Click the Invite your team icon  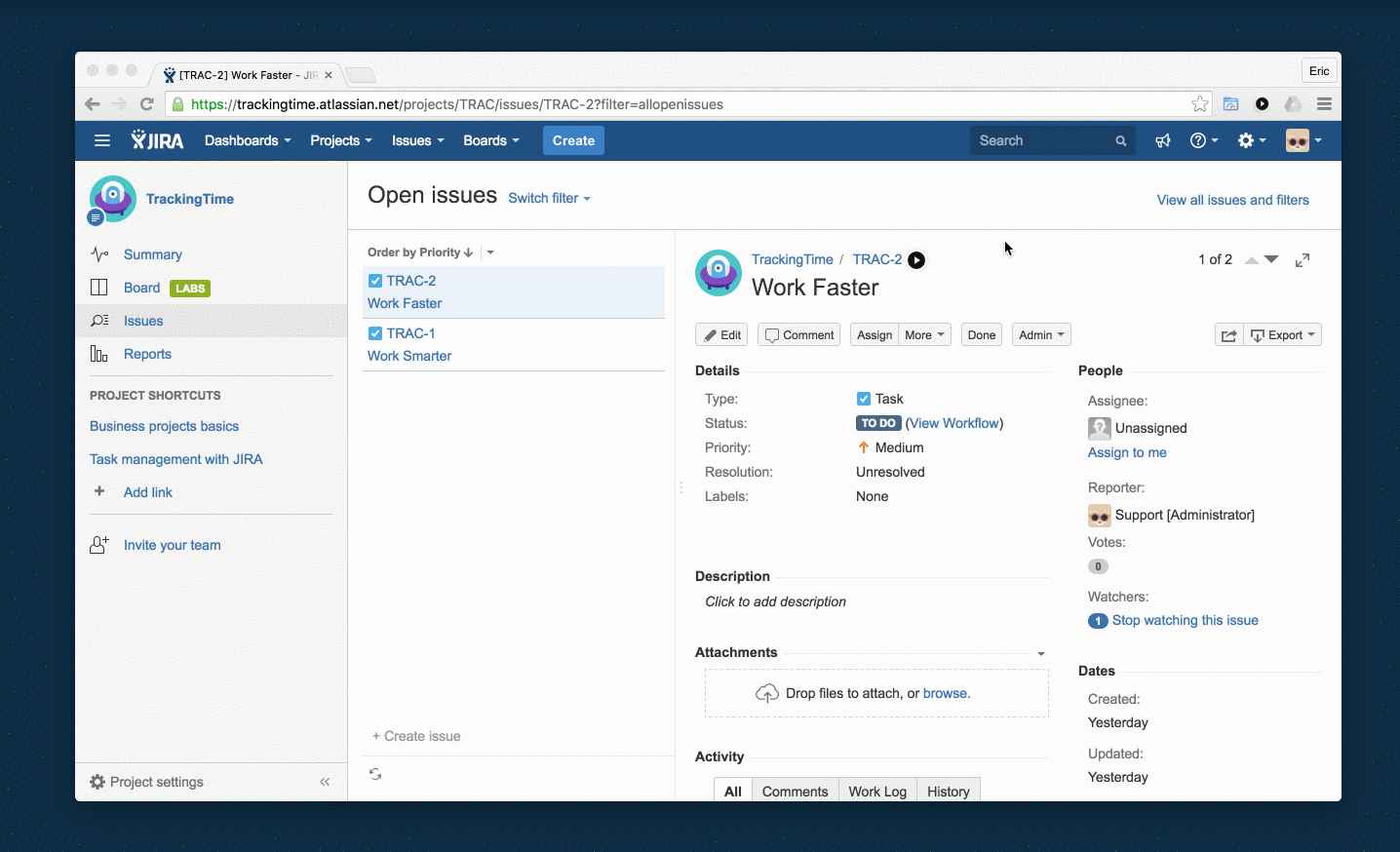99,545
